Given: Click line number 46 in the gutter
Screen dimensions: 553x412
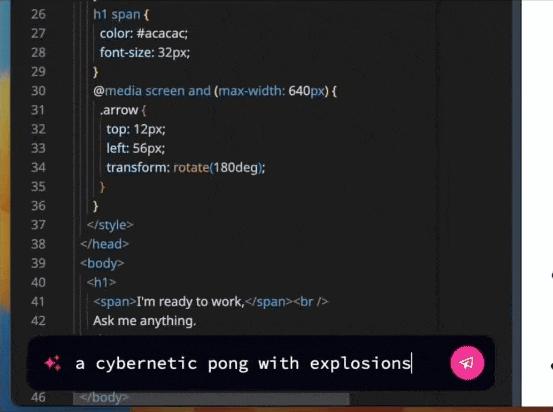Looking at the screenshot, I should click(38, 397).
